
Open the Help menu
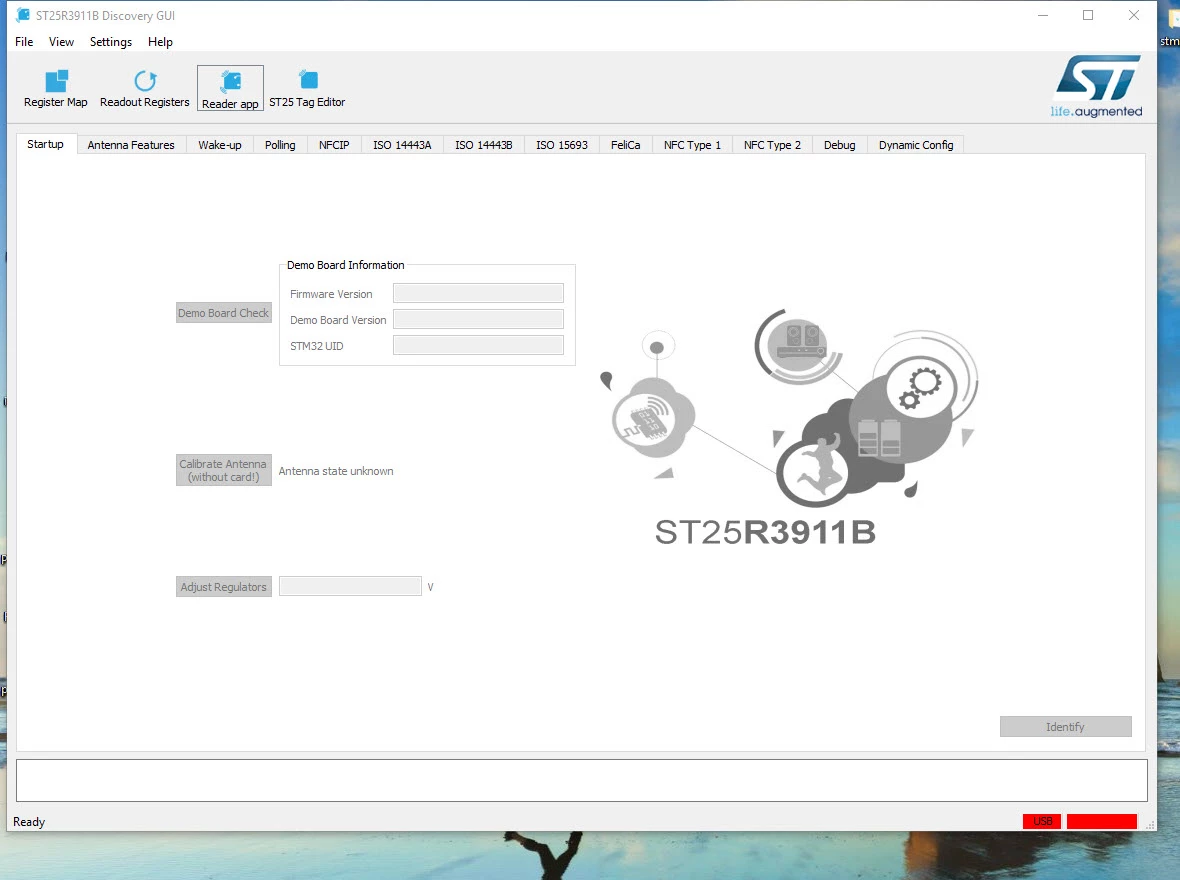[x=160, y=42]
